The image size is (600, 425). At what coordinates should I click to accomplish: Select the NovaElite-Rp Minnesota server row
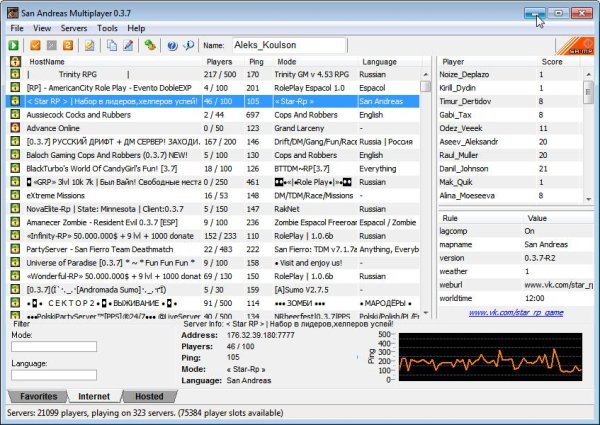click(213, 209)
